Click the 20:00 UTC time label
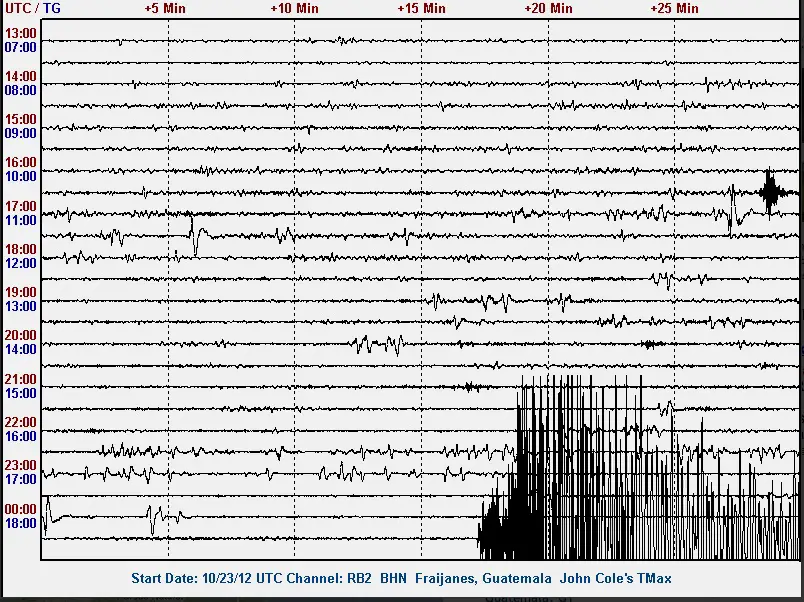 (21, 336)
